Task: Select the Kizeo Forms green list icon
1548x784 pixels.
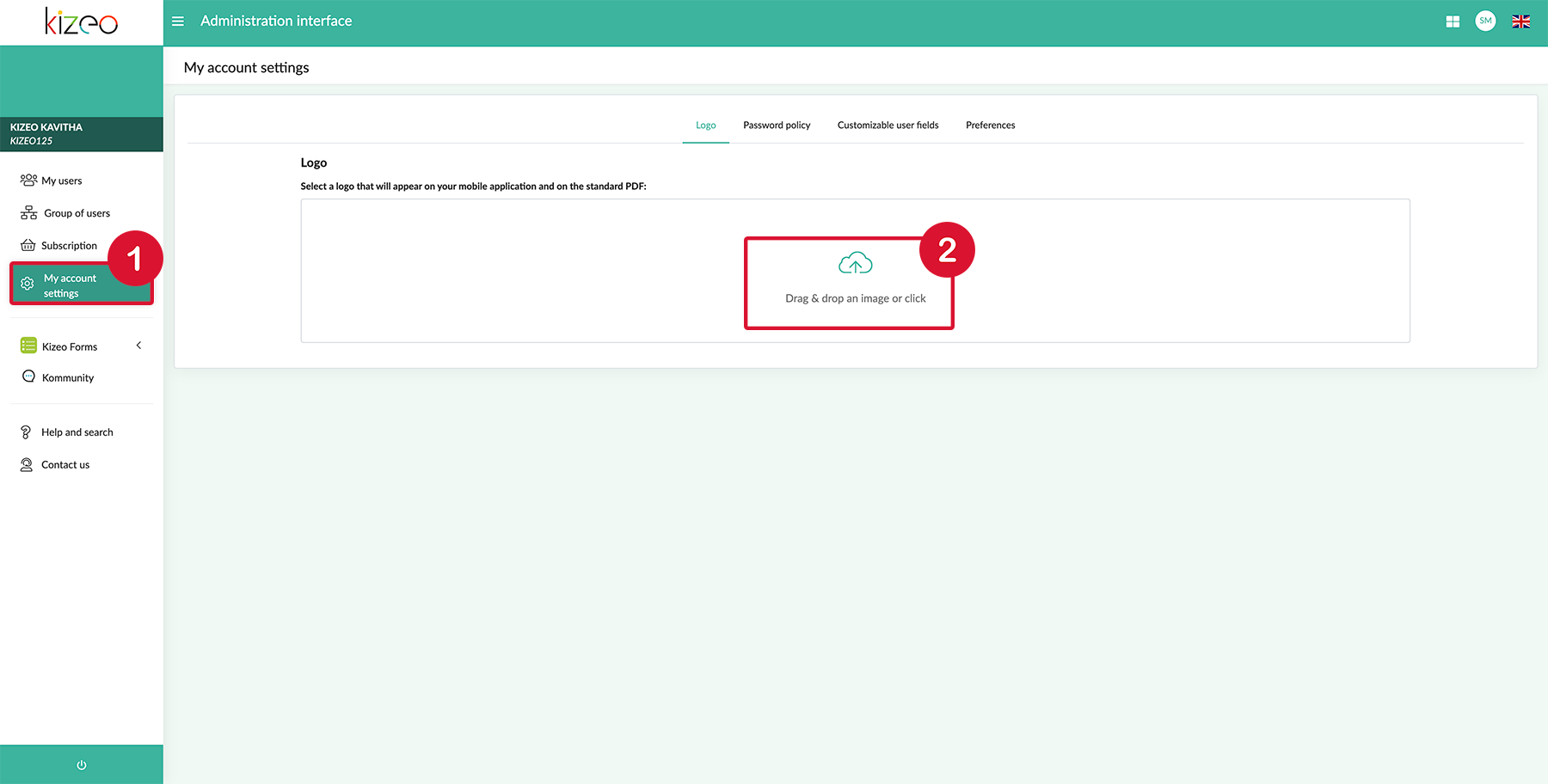Action: (27, 346)
